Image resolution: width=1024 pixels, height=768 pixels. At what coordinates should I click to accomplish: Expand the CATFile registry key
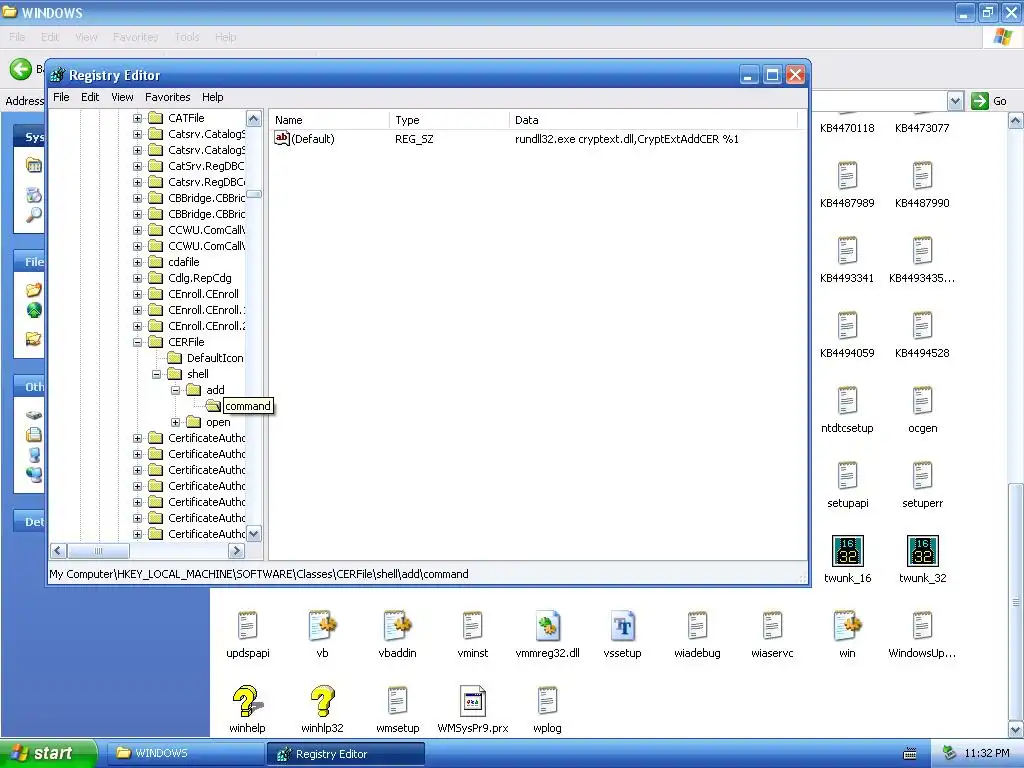pos(137,118)
